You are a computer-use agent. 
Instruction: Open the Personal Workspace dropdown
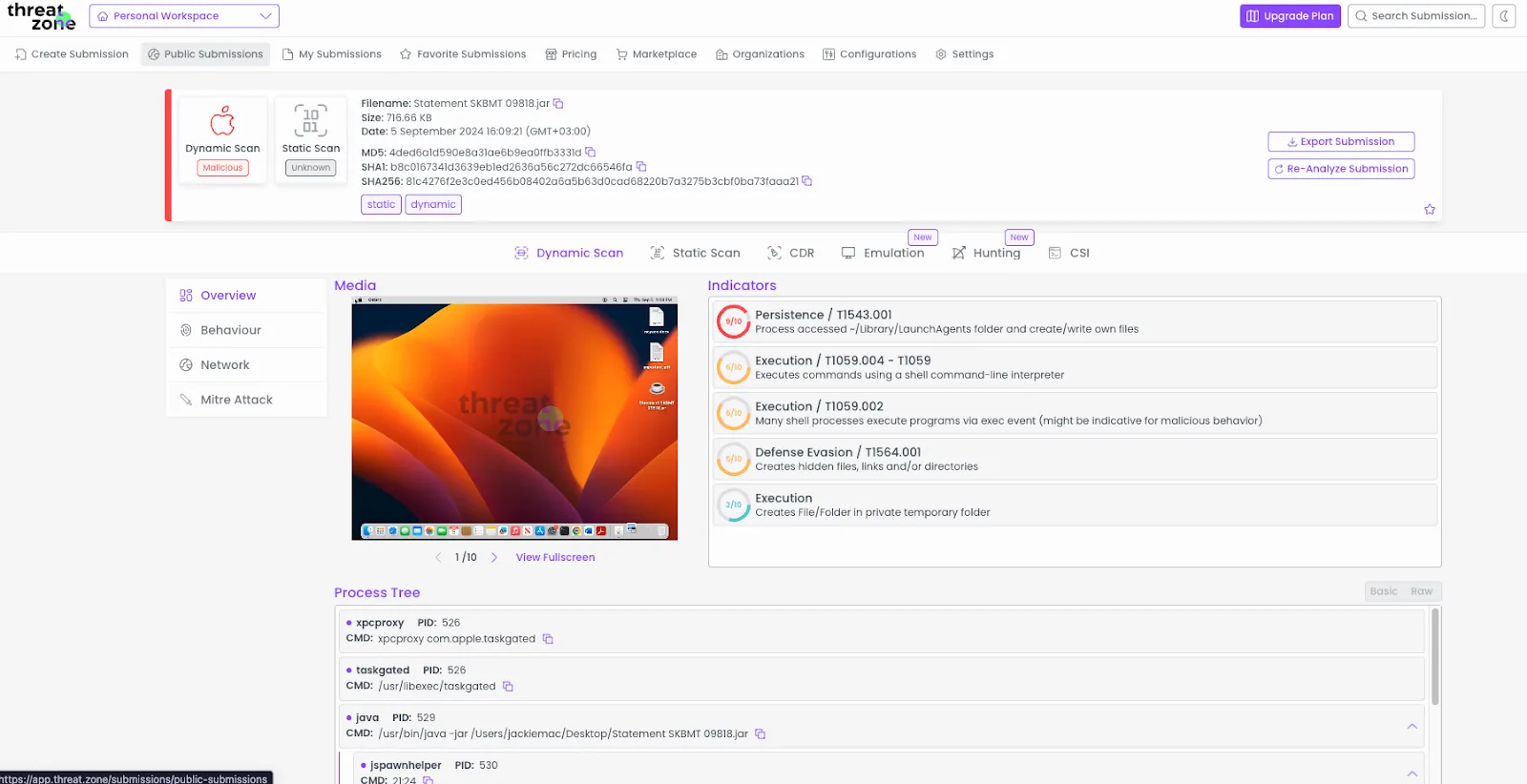pos(184,16)
